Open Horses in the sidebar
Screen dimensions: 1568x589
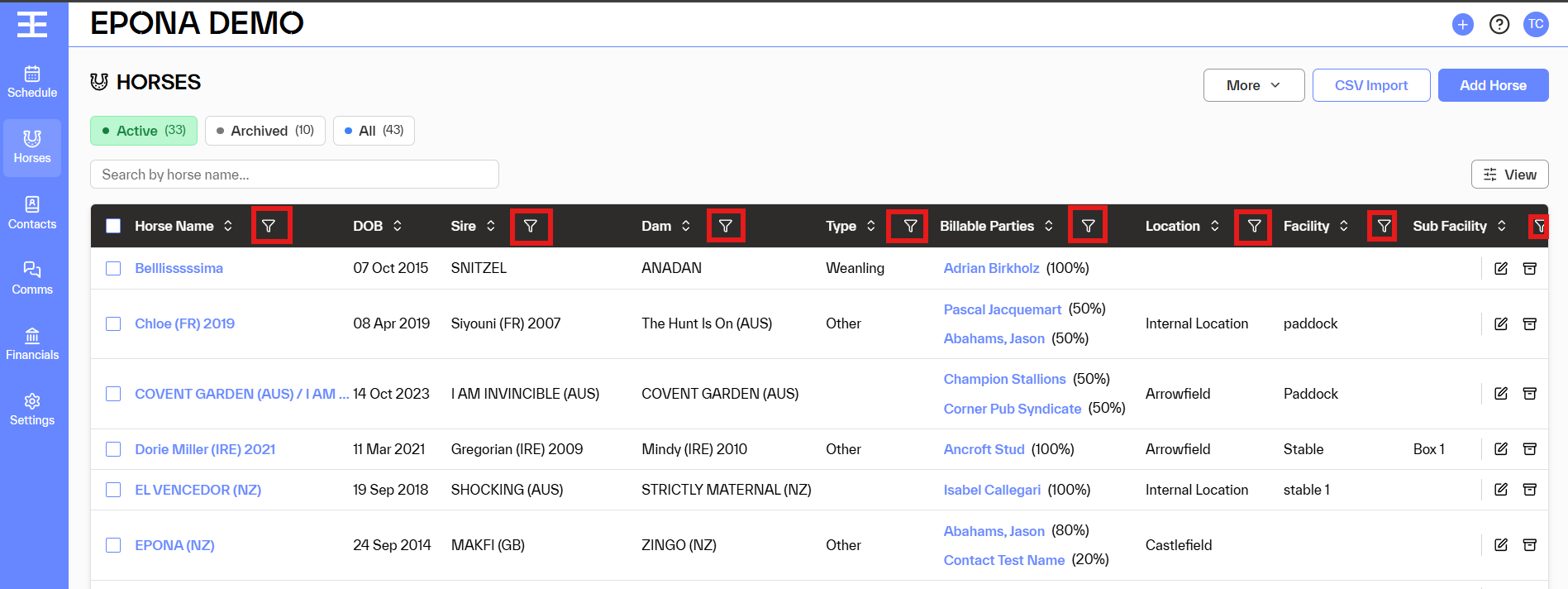click(32, 148)
